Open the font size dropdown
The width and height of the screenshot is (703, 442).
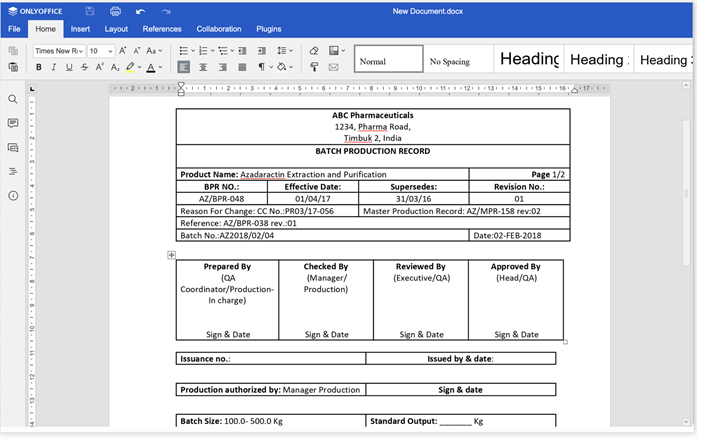110,51
